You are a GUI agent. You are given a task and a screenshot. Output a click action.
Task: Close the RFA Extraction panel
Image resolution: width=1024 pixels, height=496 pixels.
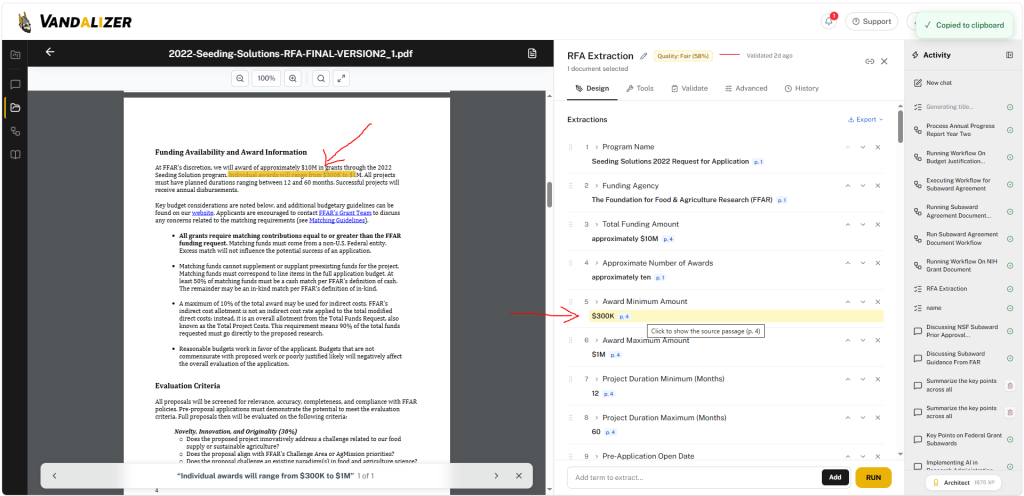click(x=884, y=61)
